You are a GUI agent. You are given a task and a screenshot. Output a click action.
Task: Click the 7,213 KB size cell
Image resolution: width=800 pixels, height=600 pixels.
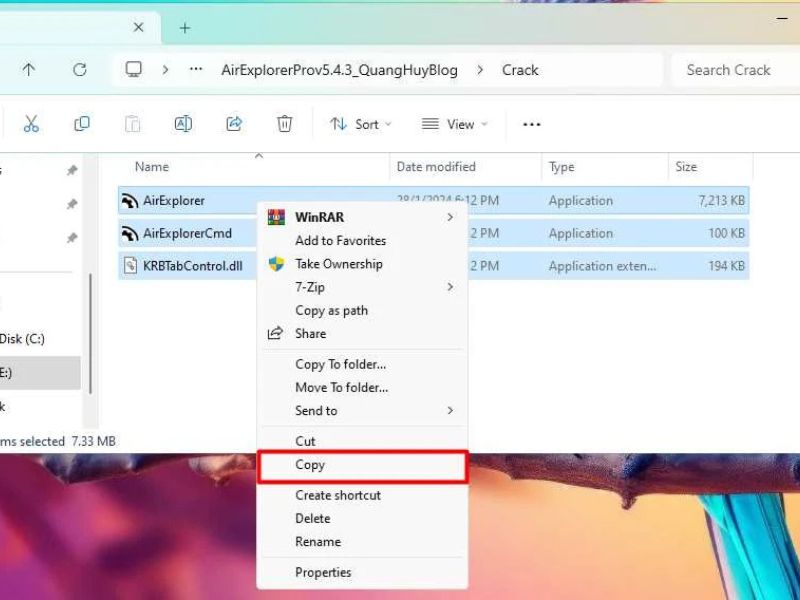pos(721,201)
